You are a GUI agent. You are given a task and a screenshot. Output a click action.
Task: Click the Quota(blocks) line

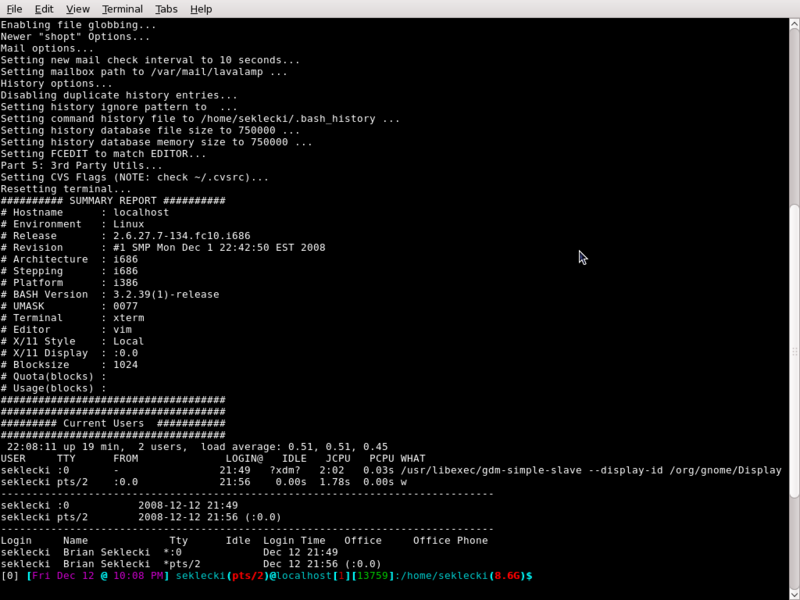[54, 377]
